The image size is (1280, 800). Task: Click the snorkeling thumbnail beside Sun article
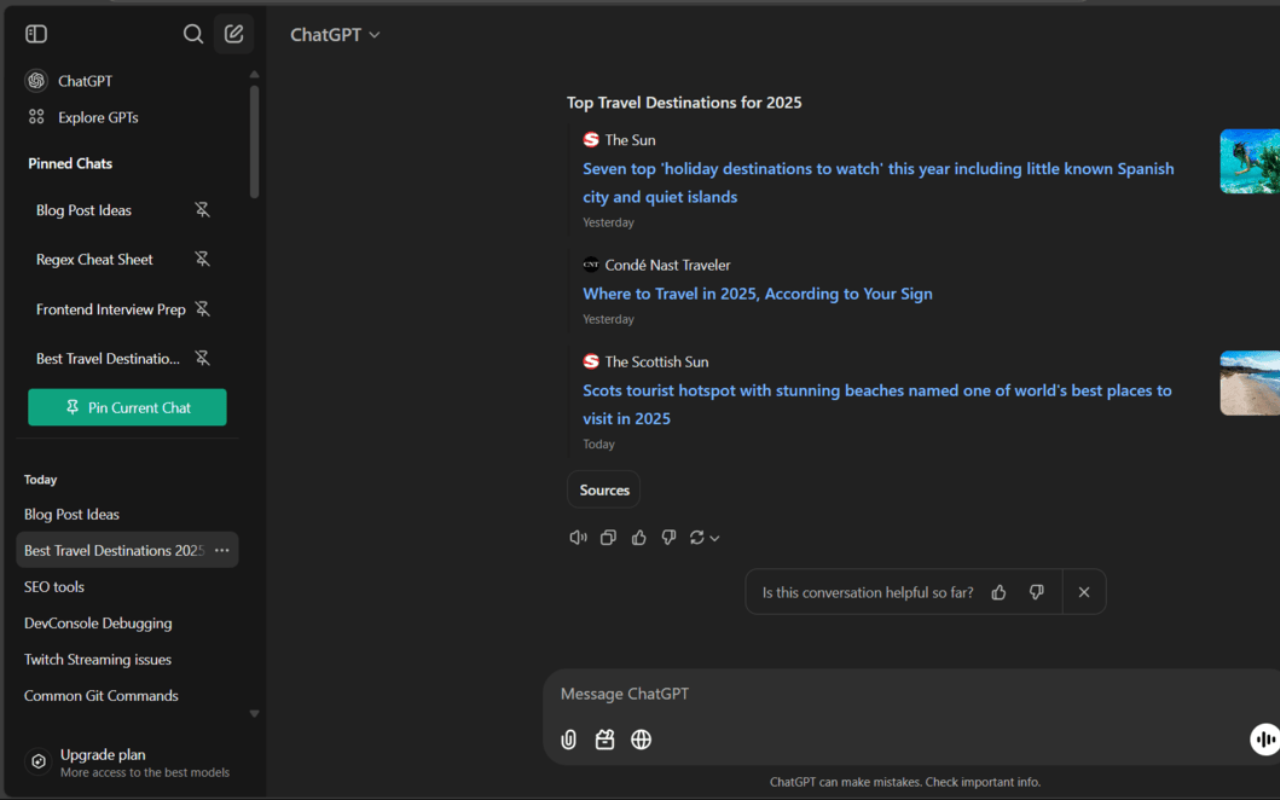point(1250,161)
